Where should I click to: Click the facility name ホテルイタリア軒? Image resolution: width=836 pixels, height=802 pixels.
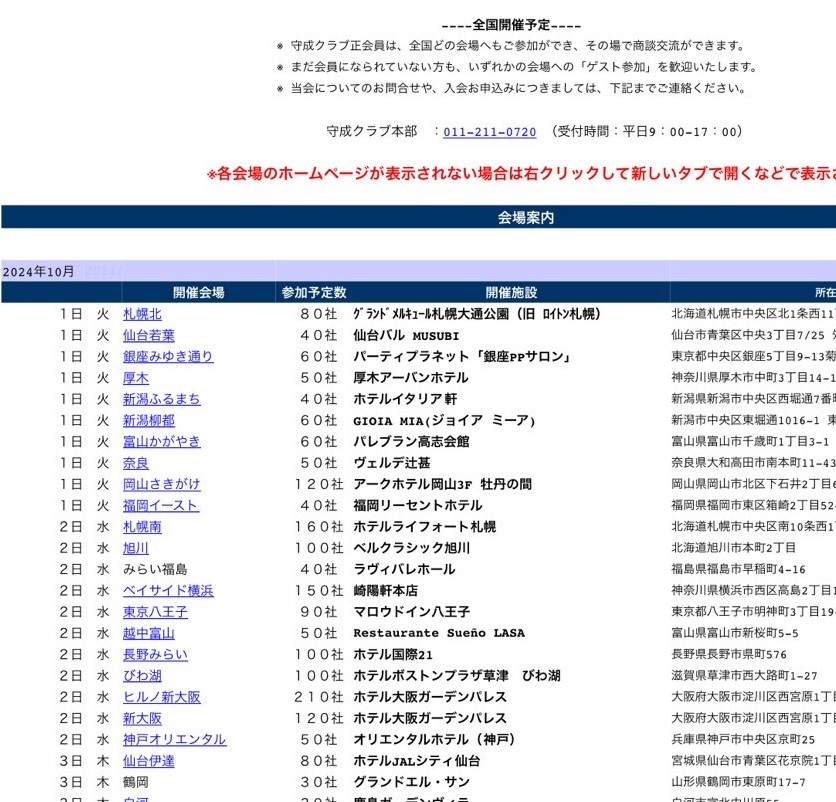coord(405,399)
